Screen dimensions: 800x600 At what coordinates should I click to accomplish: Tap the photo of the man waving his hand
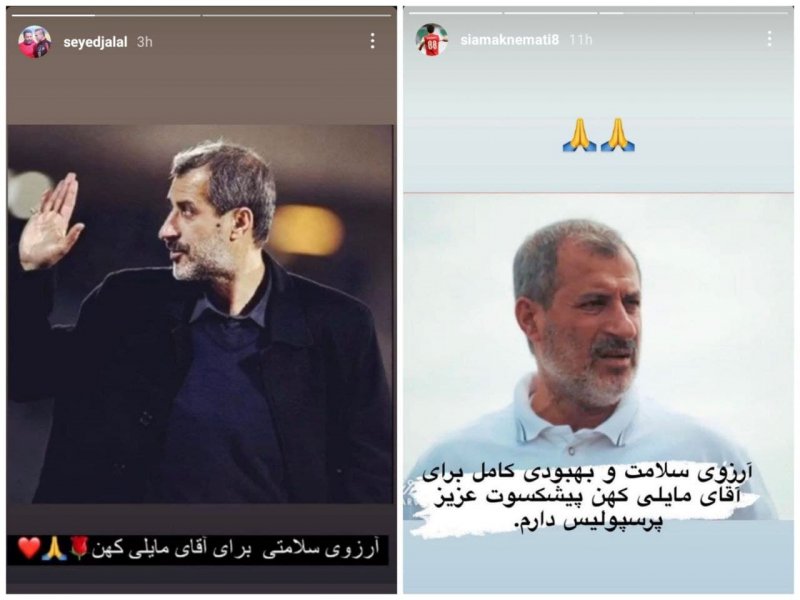200,314
